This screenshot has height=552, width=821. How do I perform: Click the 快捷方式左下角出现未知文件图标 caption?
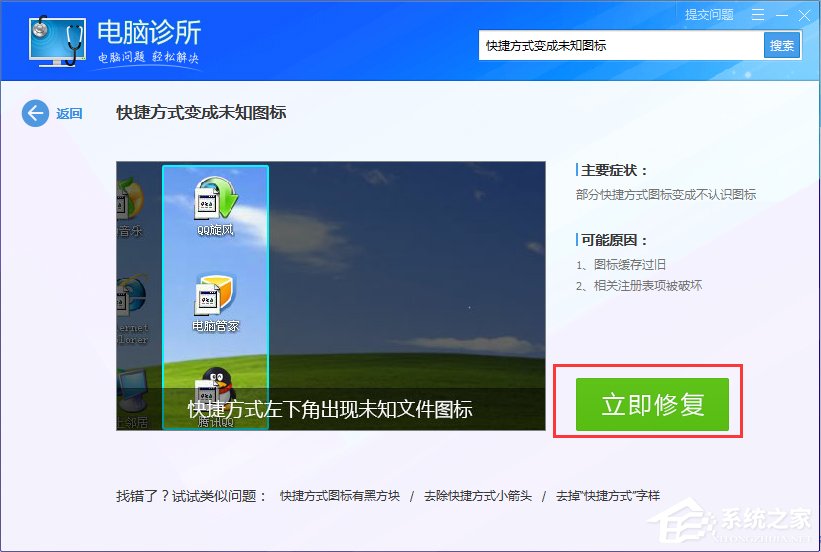click(330, 410)
